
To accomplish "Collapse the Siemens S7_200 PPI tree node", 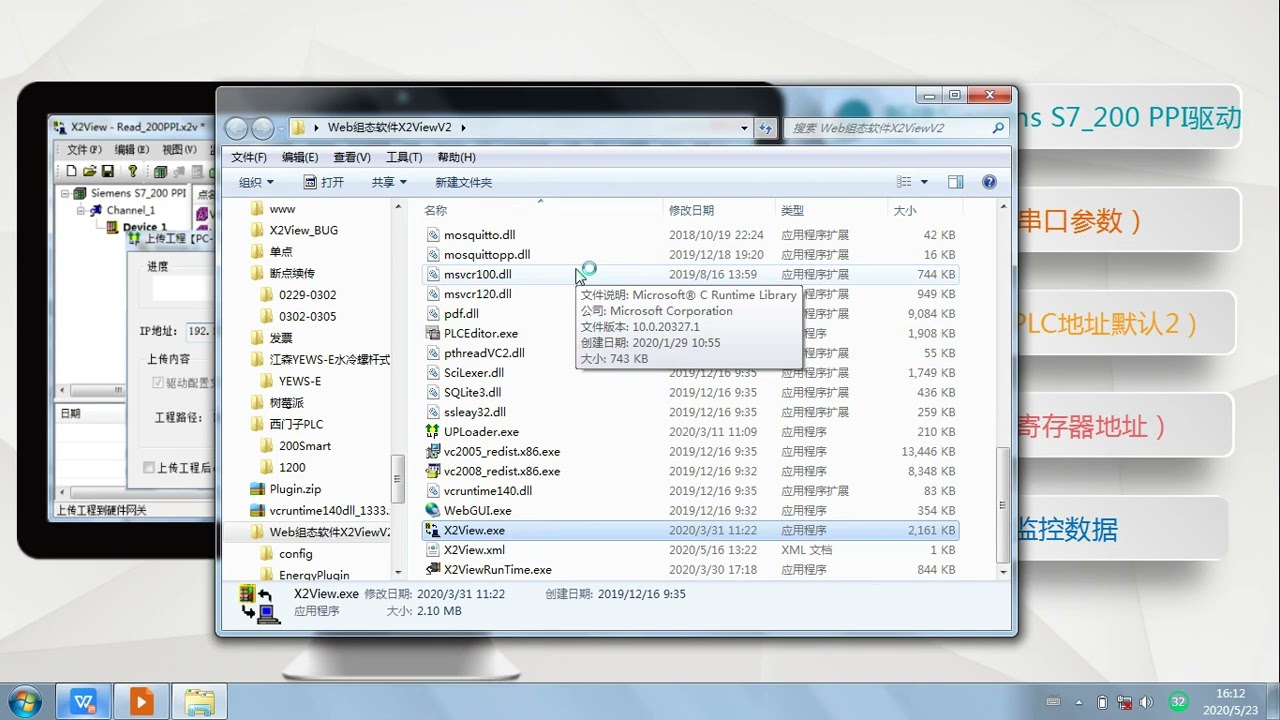I will tap(66, 193).
